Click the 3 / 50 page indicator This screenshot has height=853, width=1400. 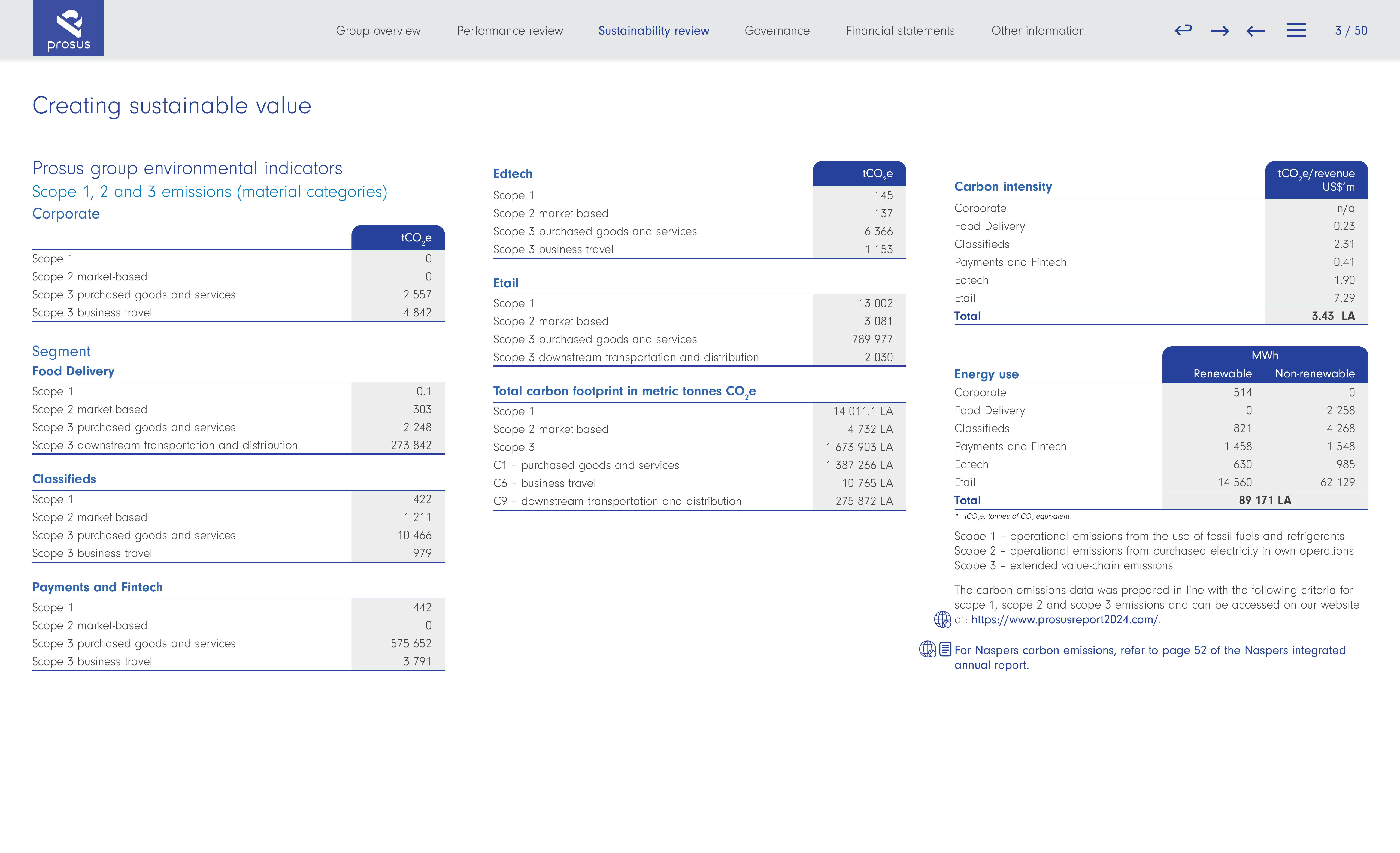tap(1351, 31)
